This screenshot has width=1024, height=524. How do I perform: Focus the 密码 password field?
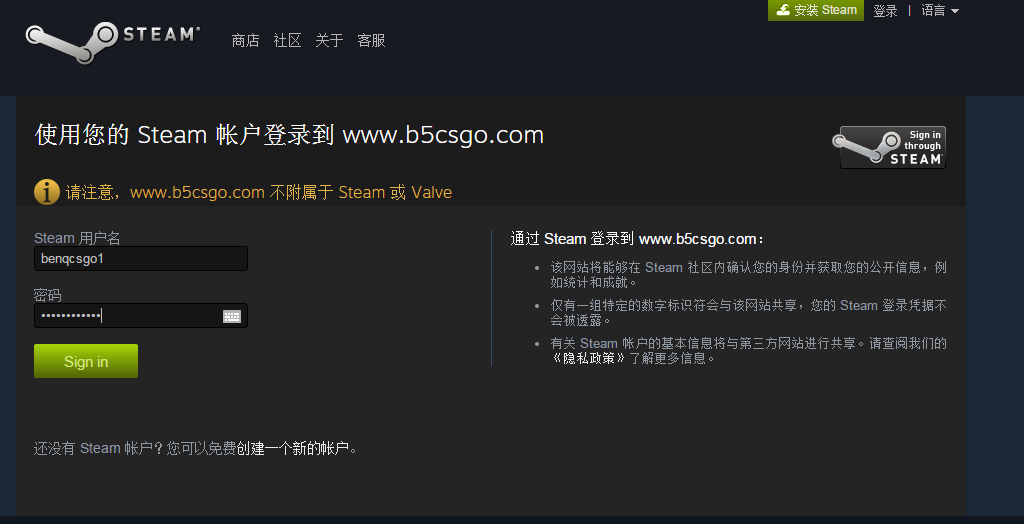pos(140,316)
